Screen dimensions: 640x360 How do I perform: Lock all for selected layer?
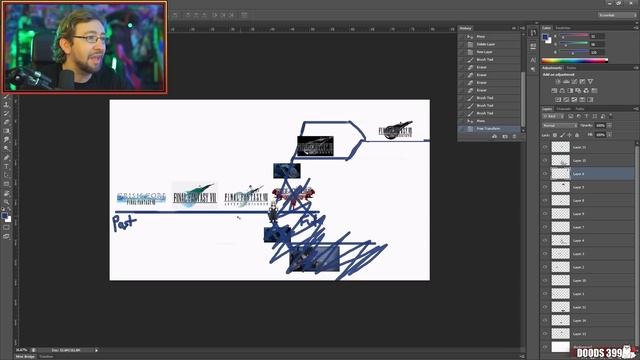click(577, 135)
